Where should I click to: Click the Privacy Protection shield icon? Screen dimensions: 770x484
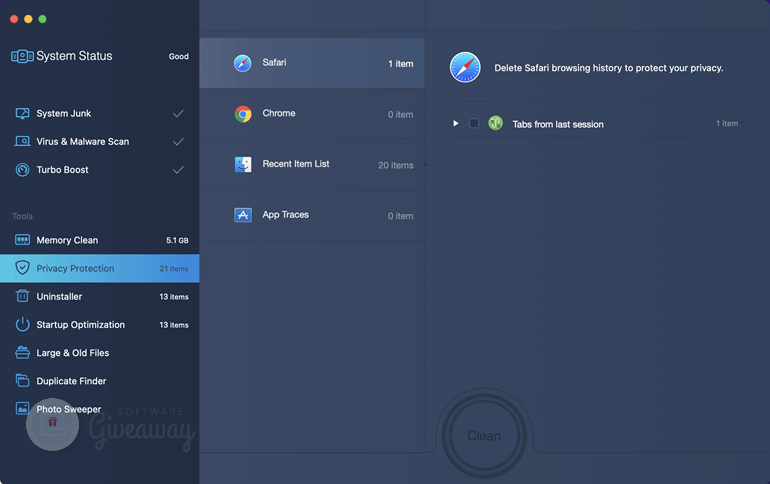point(22,268)
